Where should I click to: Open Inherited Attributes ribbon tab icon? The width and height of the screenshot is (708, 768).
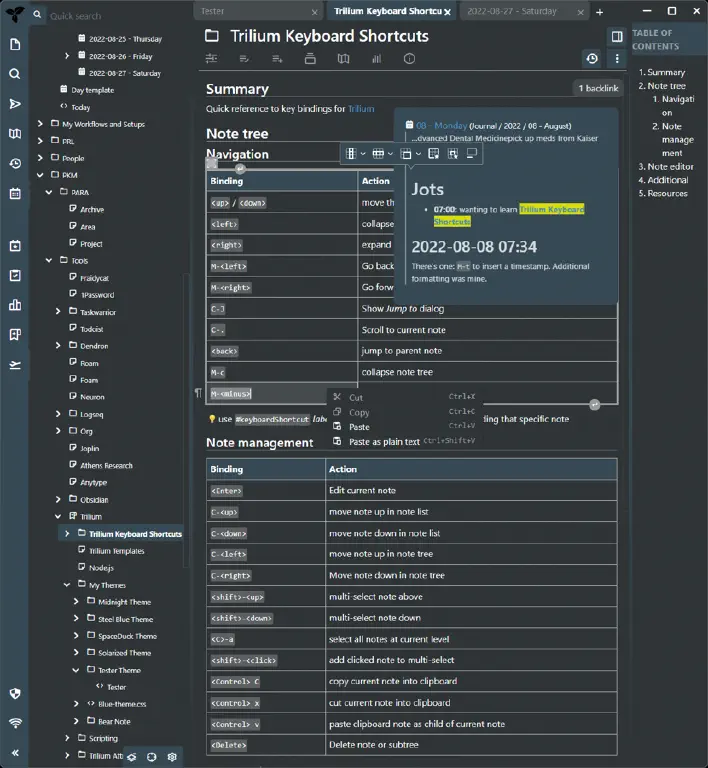coord(278,59)
